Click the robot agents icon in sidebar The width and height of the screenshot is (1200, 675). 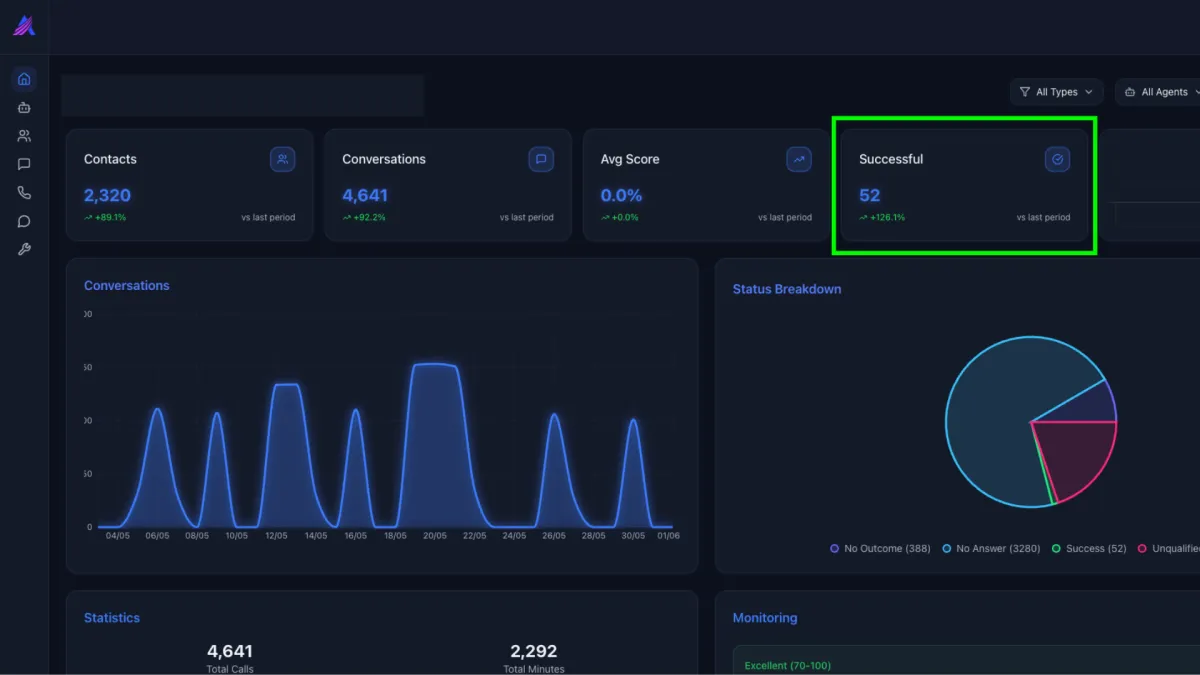[24, 107]
